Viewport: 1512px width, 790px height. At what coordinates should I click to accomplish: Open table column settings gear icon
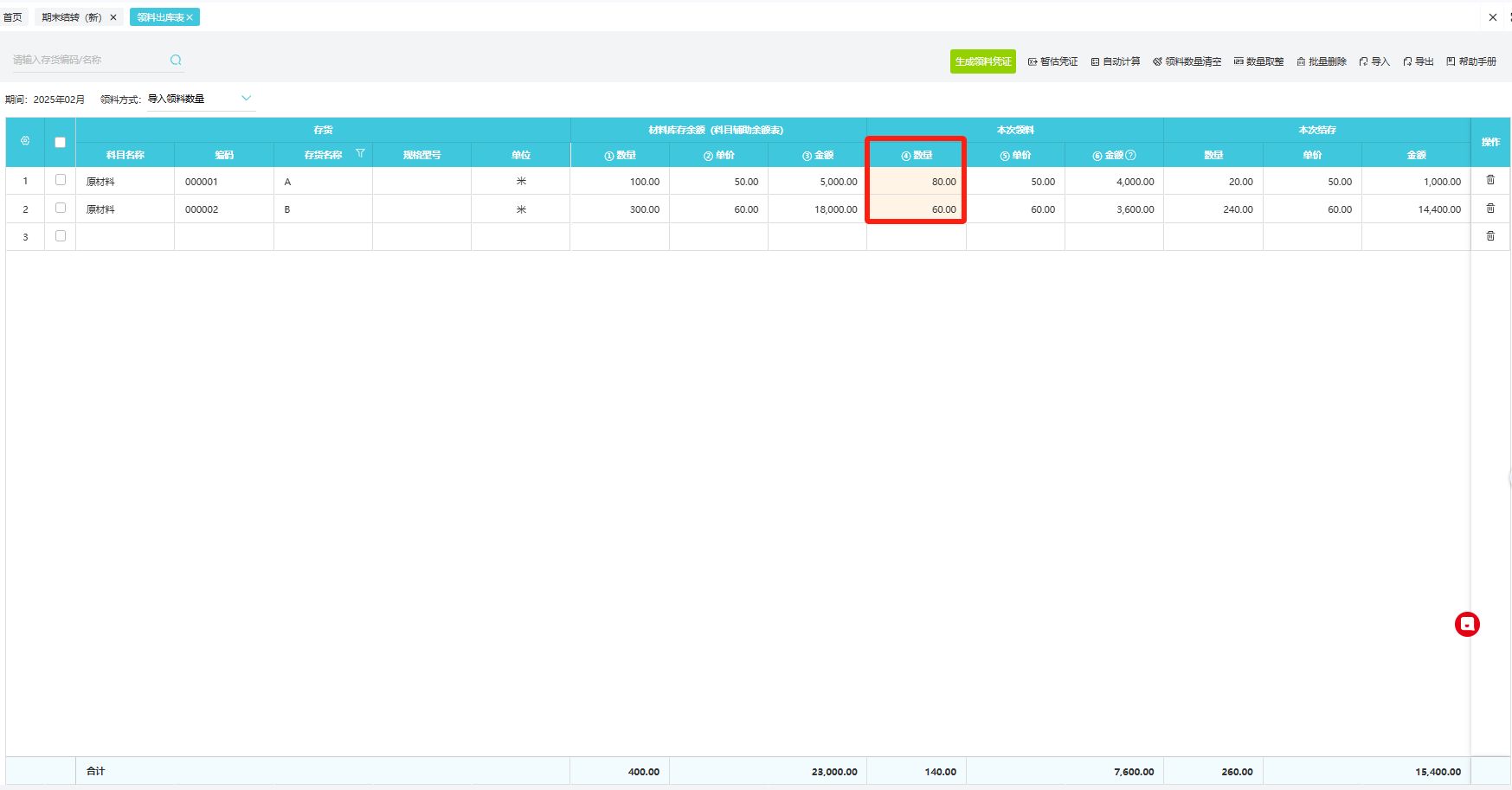25,141
